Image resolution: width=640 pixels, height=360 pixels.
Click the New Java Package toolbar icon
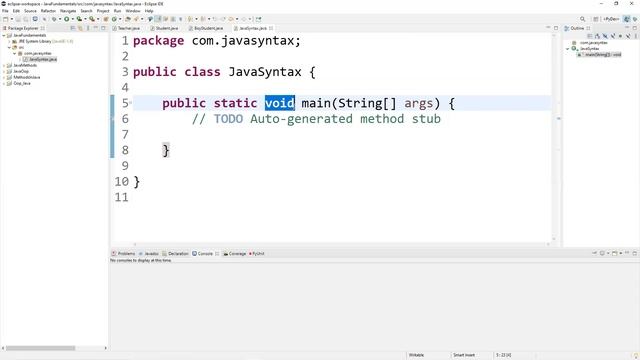pyautogui.click(x=105, y=19)
